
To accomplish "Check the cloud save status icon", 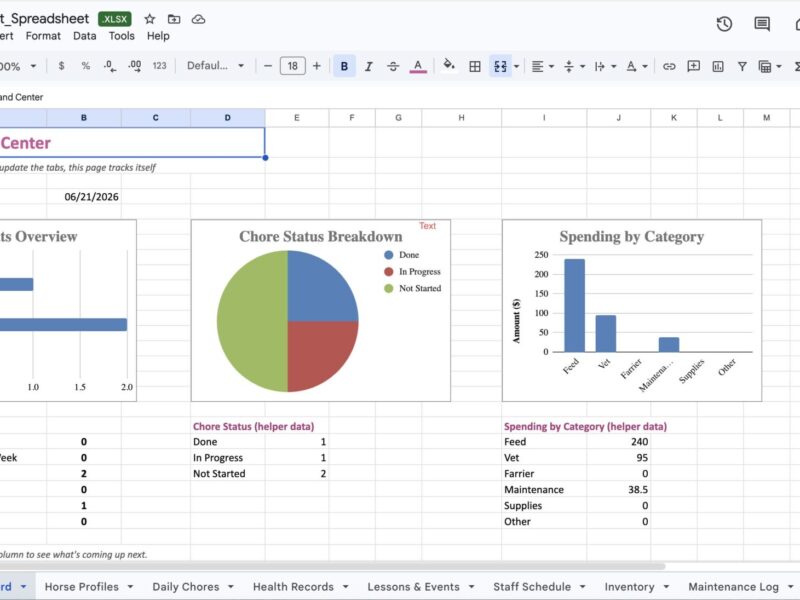I will 198,19.
